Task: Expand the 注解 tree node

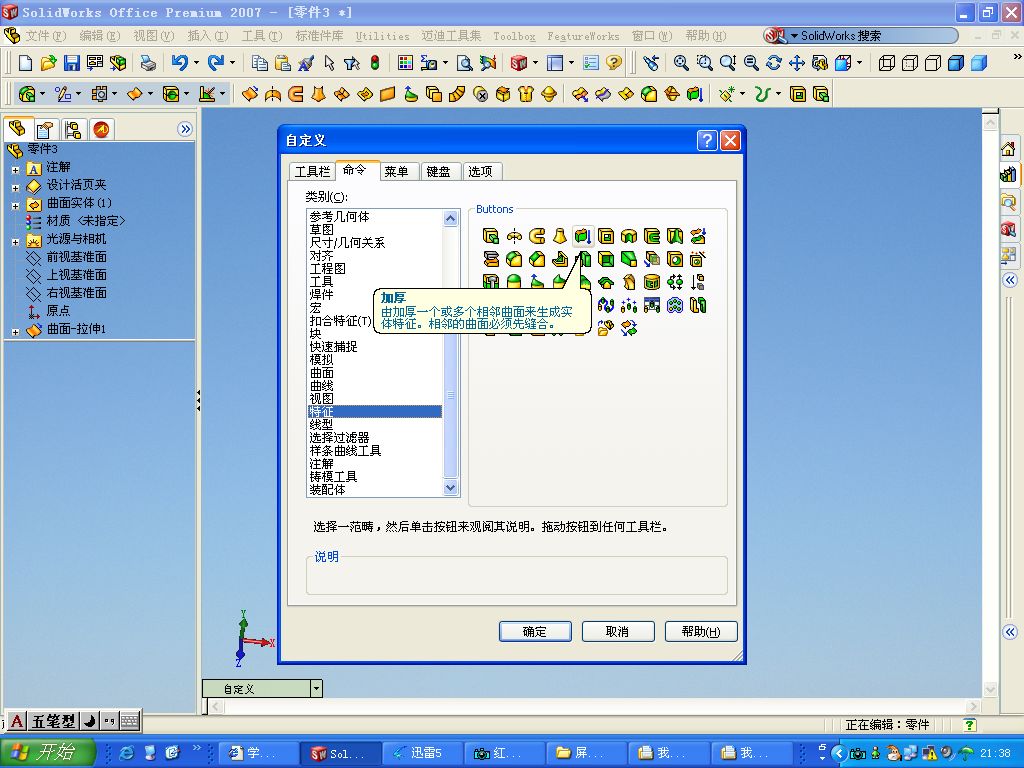Action: [x=15, y=169]
